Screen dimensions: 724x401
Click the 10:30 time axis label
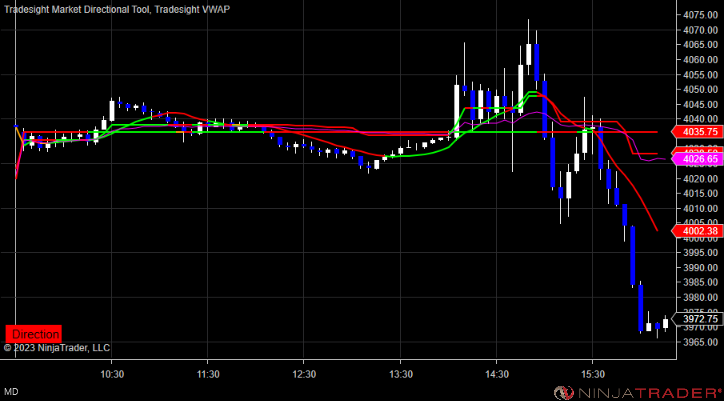tap(111, 373)
